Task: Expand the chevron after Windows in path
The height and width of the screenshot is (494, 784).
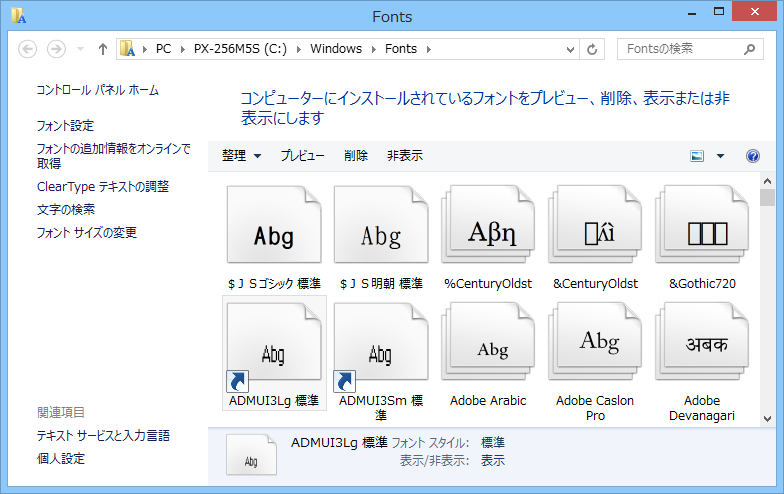Action: (373, 49)
